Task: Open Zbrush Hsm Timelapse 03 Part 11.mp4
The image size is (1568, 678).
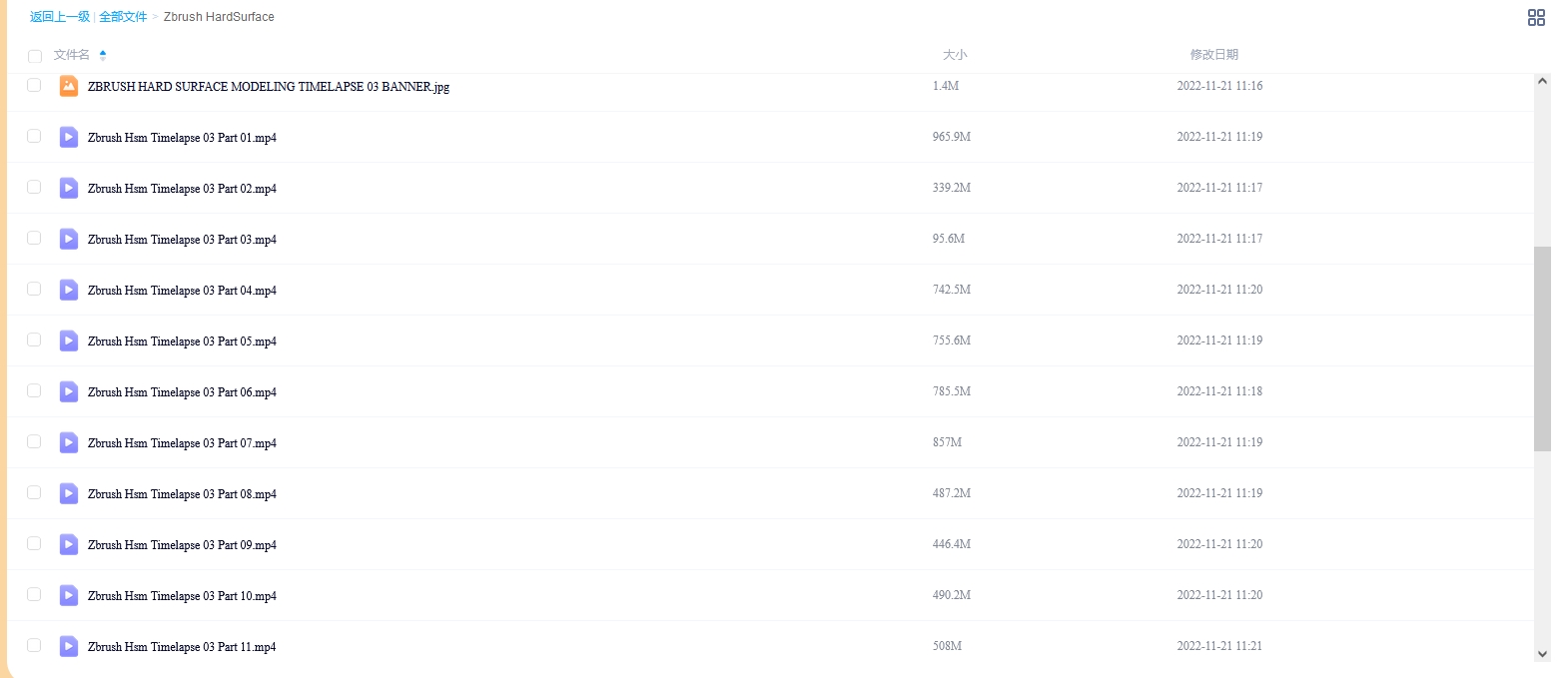Action: click(182, 647)
